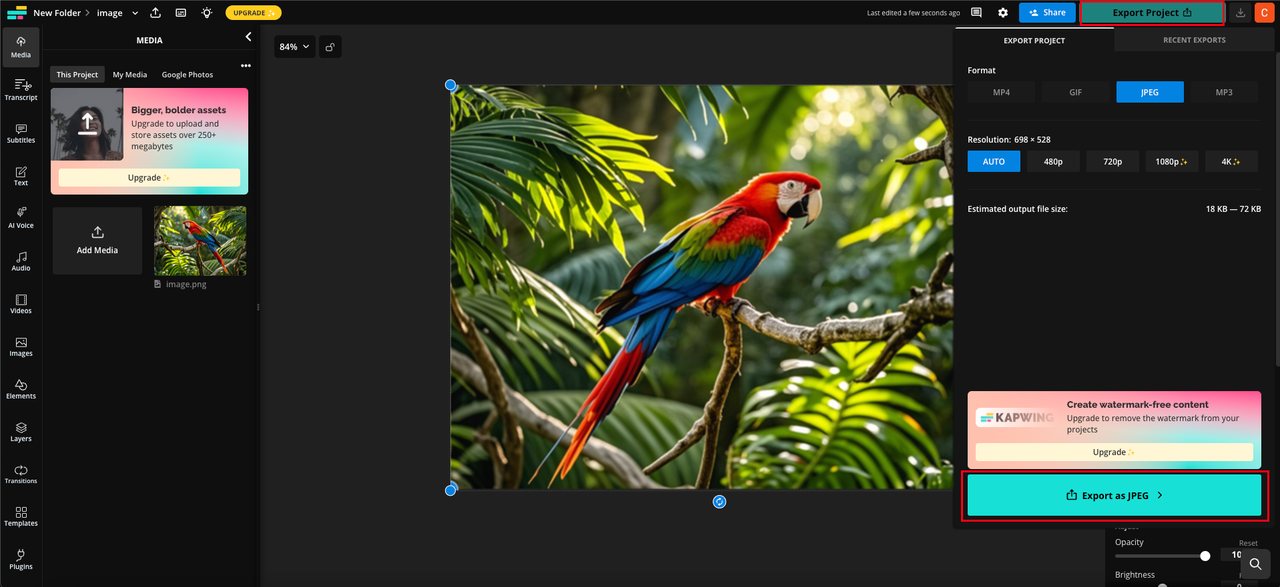Screen dimensions: 1280x587
Task: Expand the project name dropdown arrow
Action: click(x=135, y=13)
